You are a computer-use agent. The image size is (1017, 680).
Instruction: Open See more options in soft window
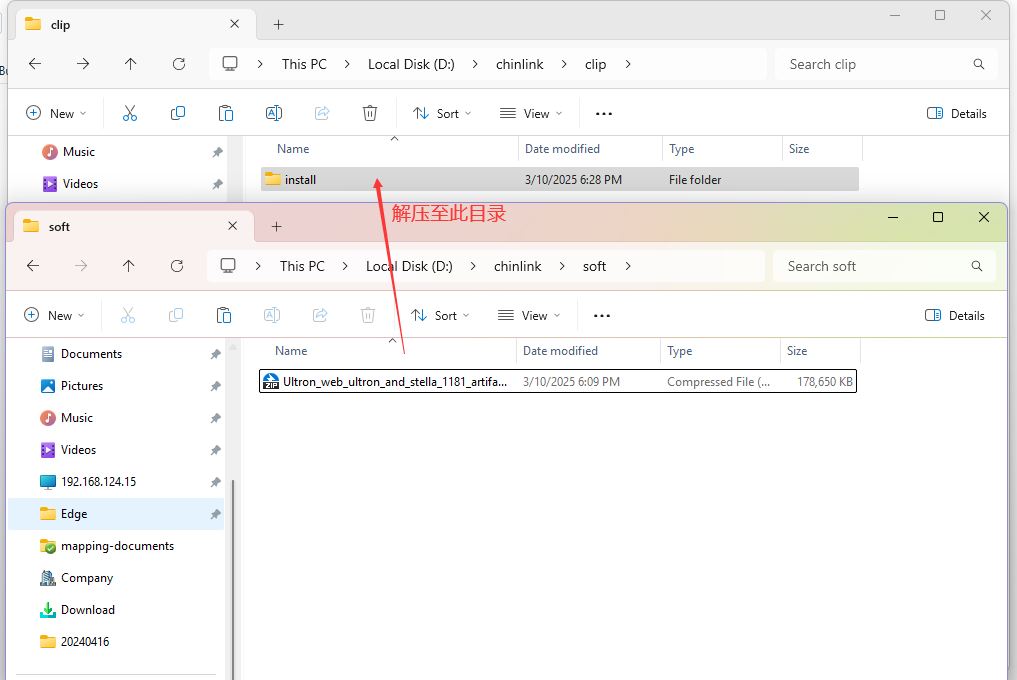click(602, 316)
